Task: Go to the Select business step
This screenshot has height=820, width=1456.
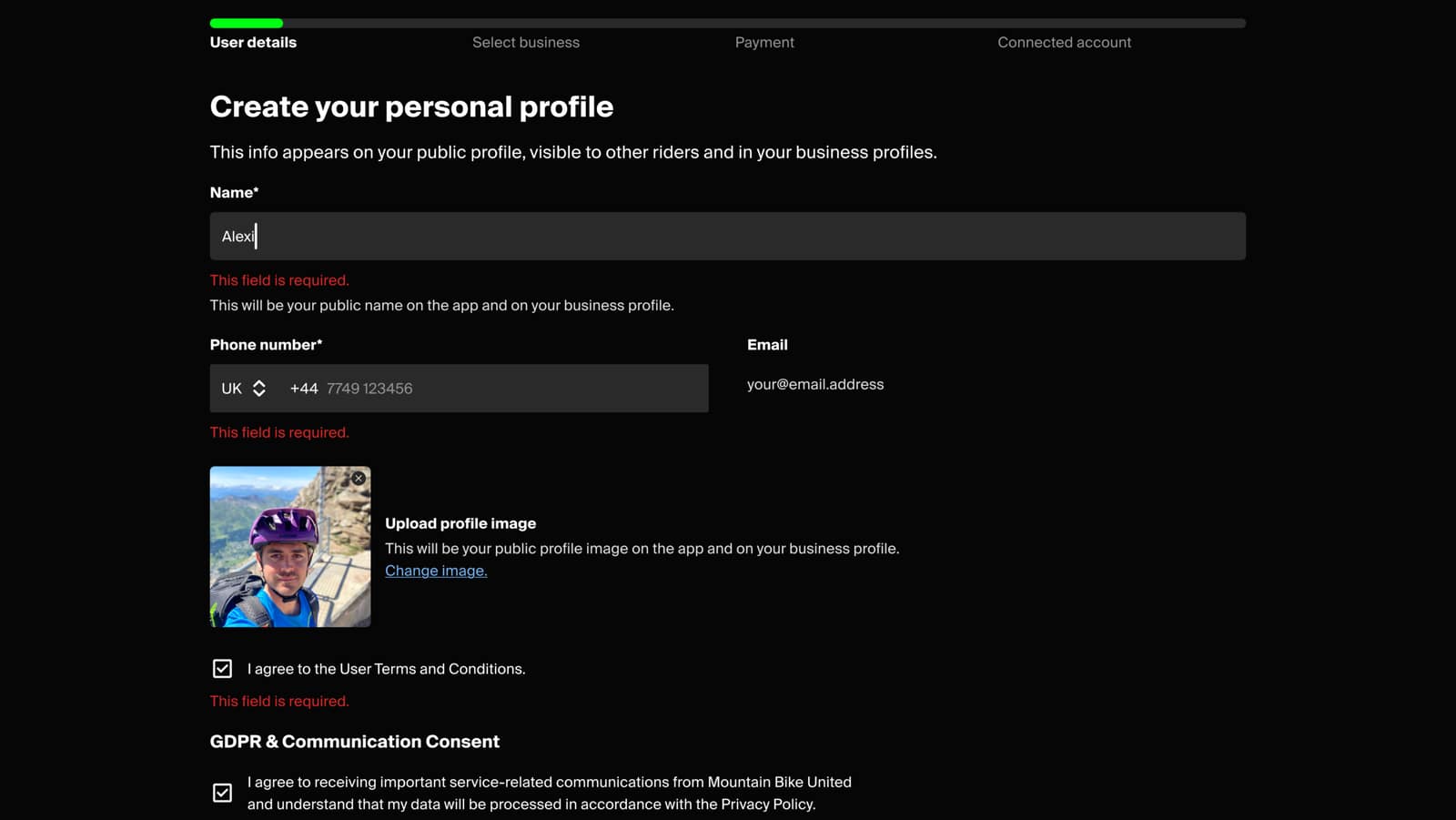Action: (526, 42)
